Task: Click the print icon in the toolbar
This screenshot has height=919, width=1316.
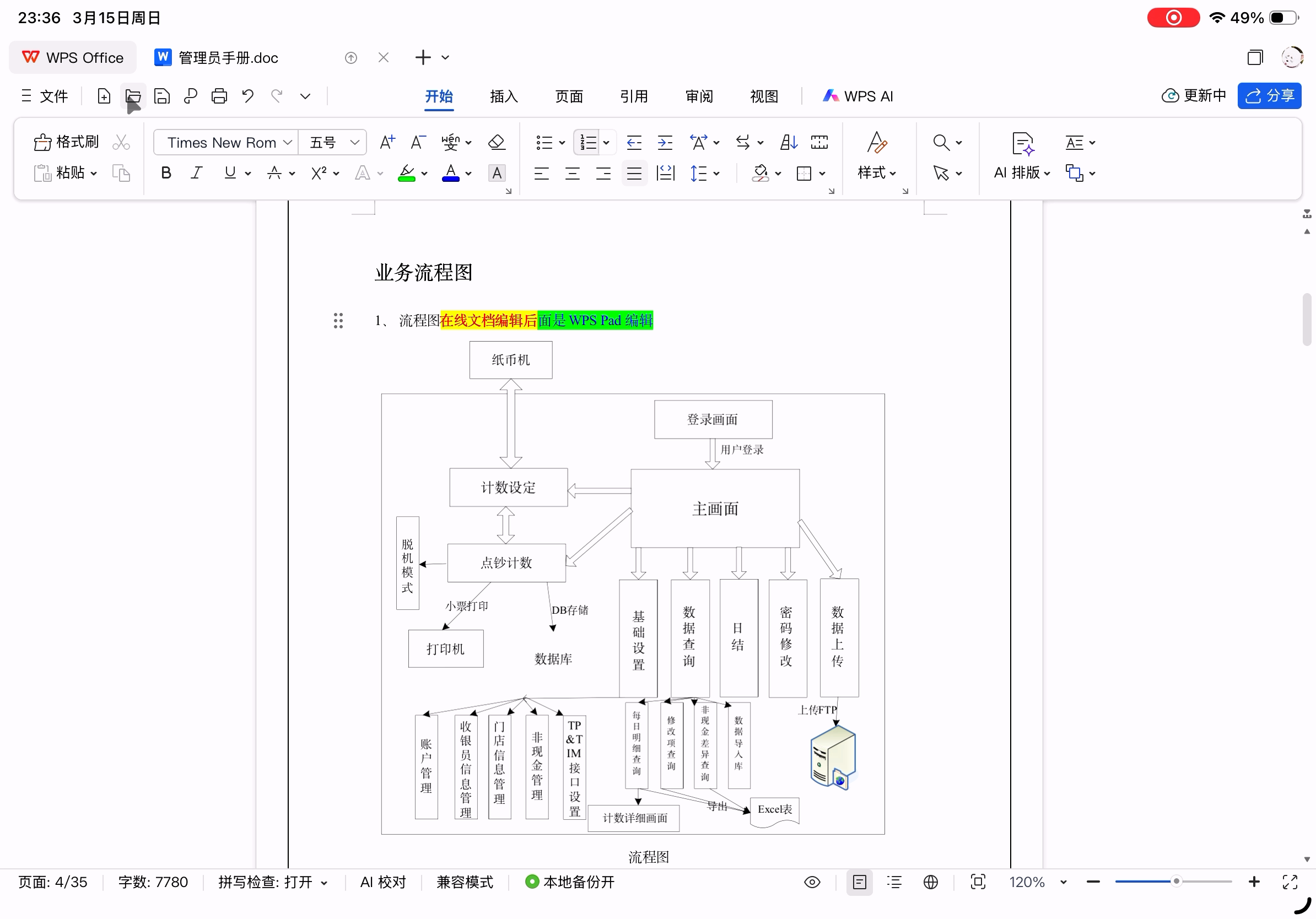Action: [219, 96]
